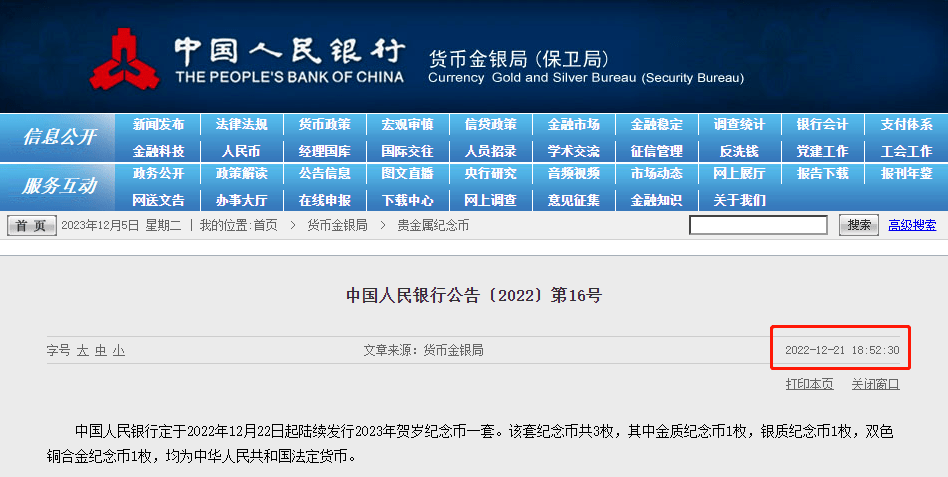Go to 货币政策 section
This screenshot has width=948, height=477.
[x=325, y=125]
